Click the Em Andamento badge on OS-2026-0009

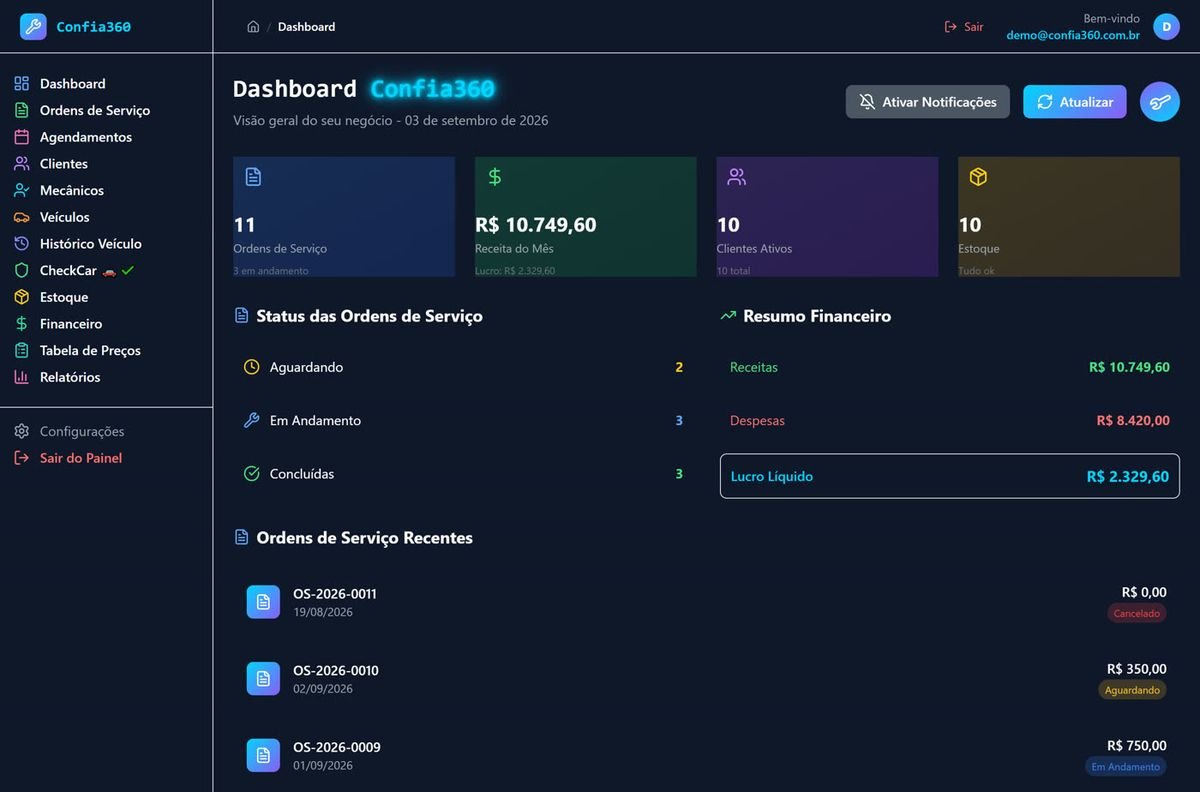point(1126,767)
